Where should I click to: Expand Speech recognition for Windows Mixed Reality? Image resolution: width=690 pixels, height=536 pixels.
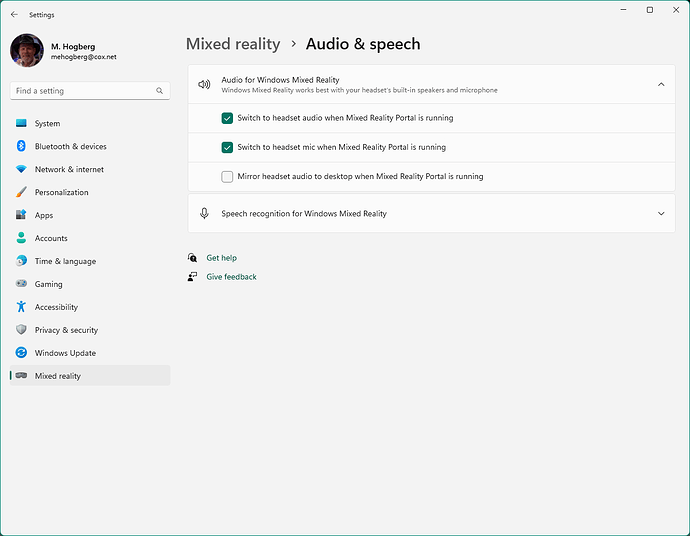[x=660, y=213]
